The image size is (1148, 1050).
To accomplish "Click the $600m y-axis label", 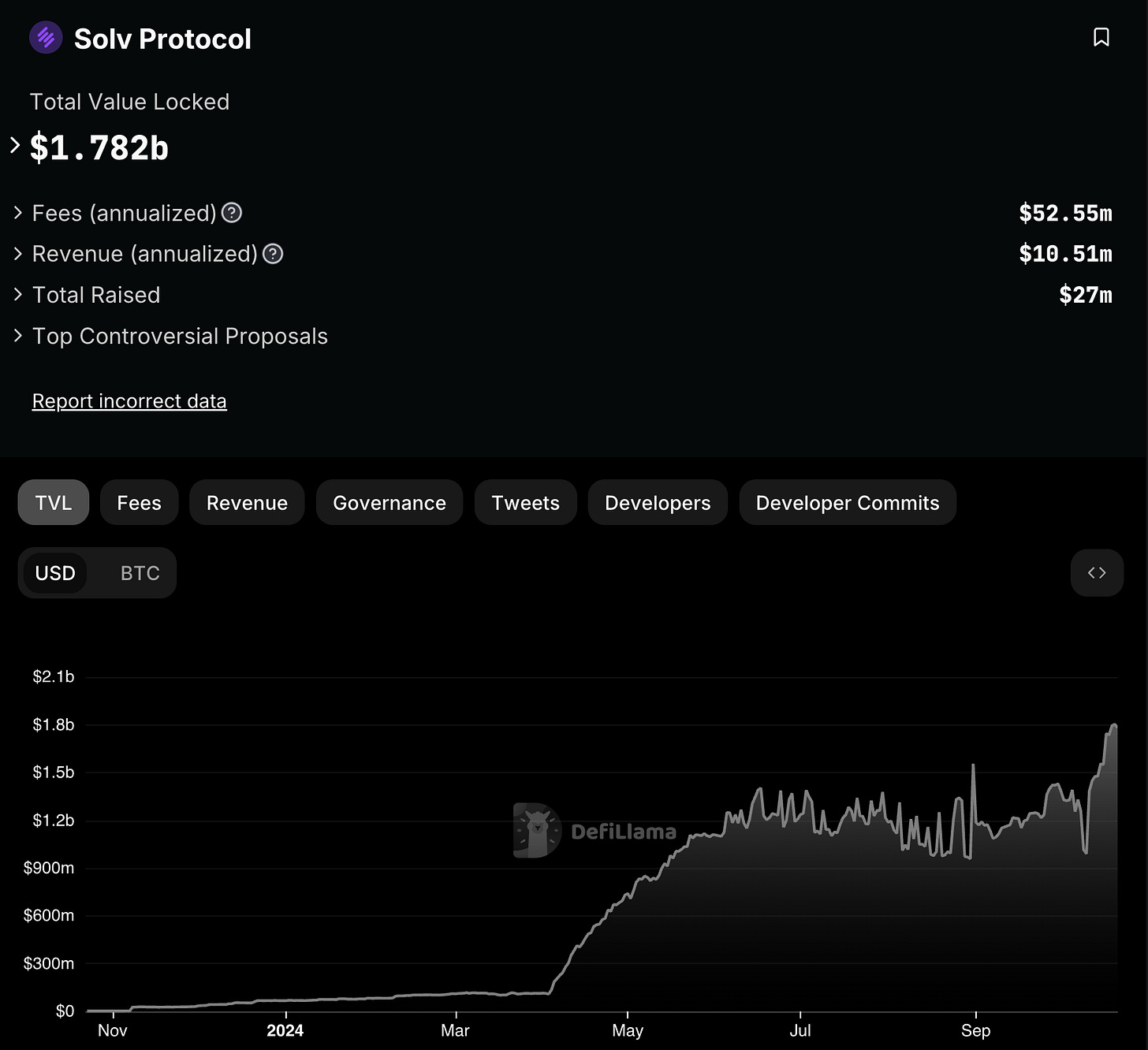I will [x=49, y=915].
